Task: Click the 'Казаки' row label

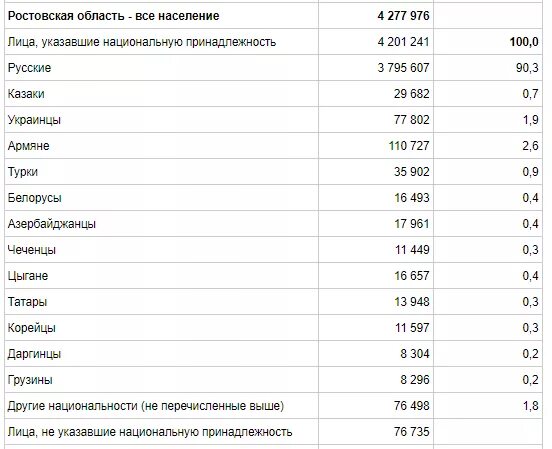Action: 26,94
